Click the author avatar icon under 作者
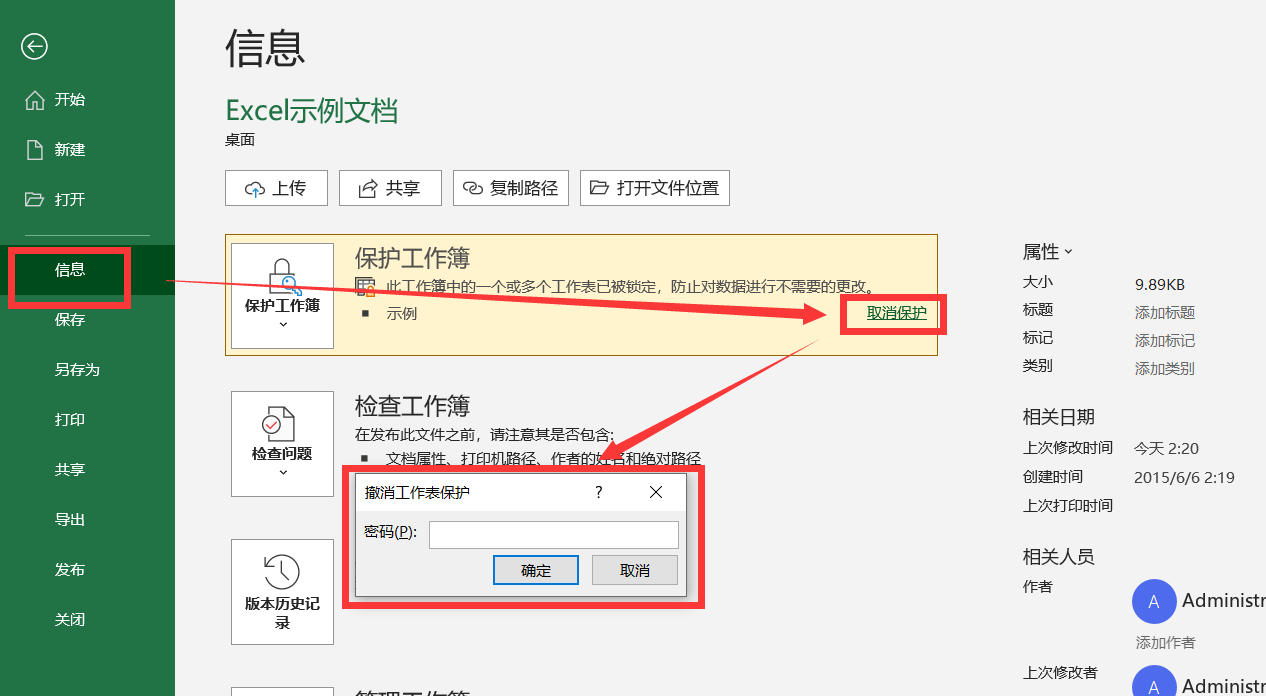This screenshot has height=696, width=1266. tap(1154, 602)
